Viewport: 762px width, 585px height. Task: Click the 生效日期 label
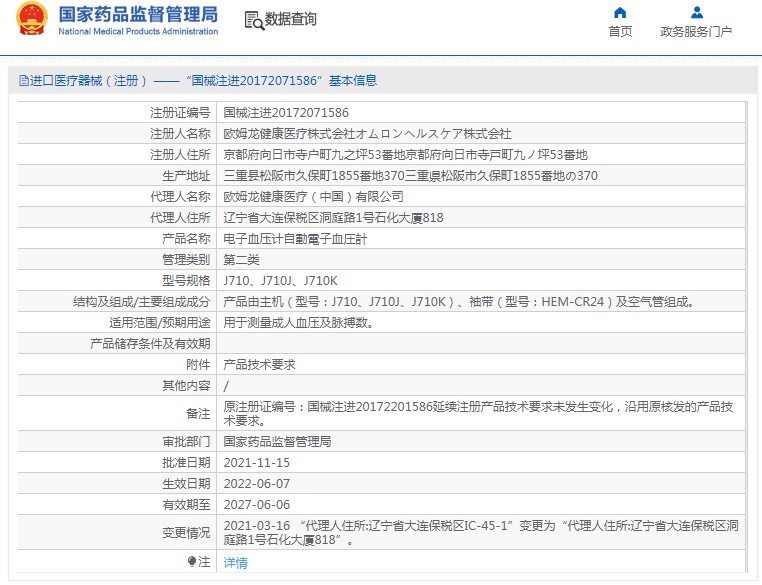point(186,483)
